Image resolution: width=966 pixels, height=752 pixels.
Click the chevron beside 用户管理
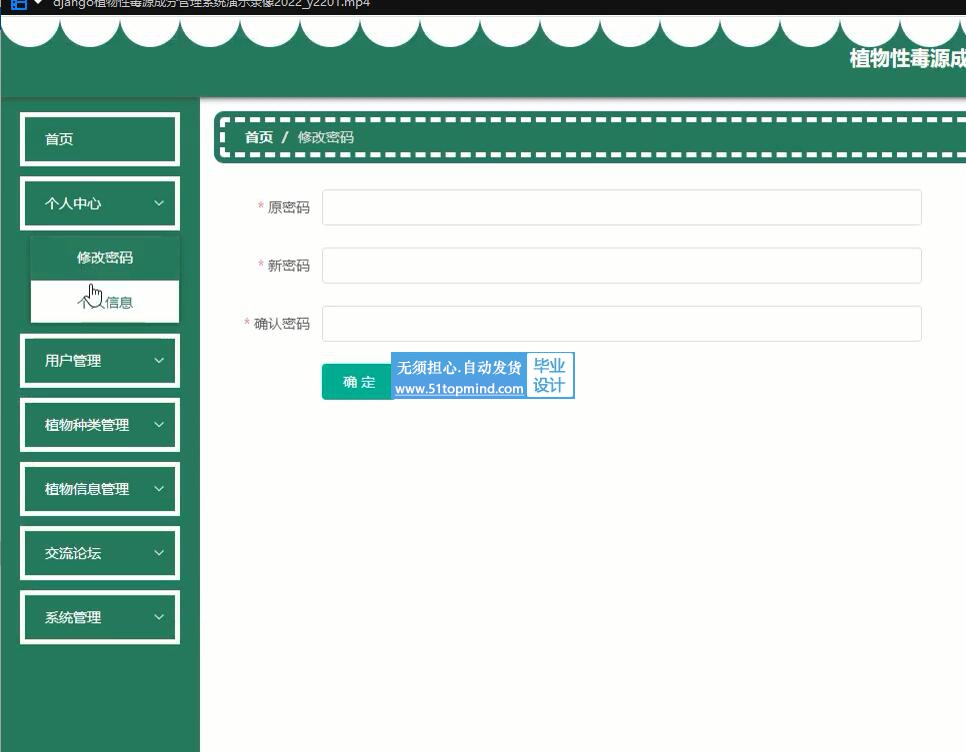click(159, 360)
